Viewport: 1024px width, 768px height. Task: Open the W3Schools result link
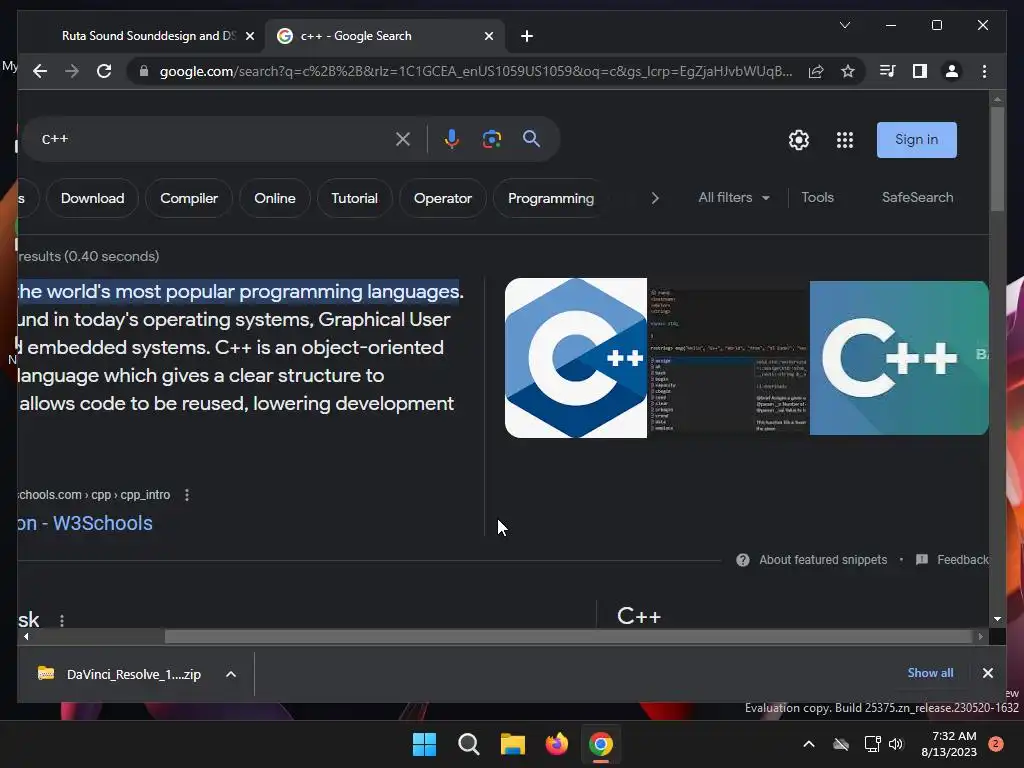86,523
